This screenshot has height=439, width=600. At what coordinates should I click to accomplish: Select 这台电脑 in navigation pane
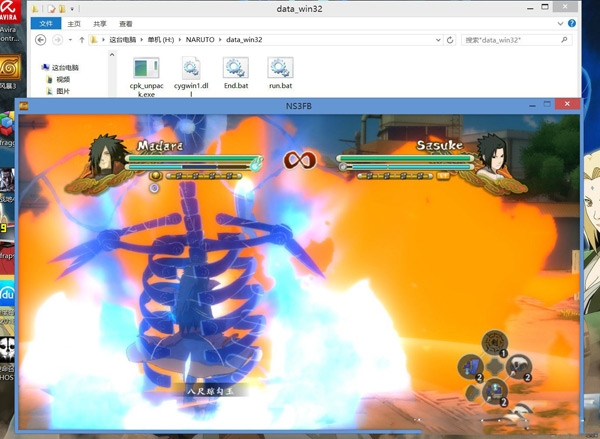pos(60,68)
